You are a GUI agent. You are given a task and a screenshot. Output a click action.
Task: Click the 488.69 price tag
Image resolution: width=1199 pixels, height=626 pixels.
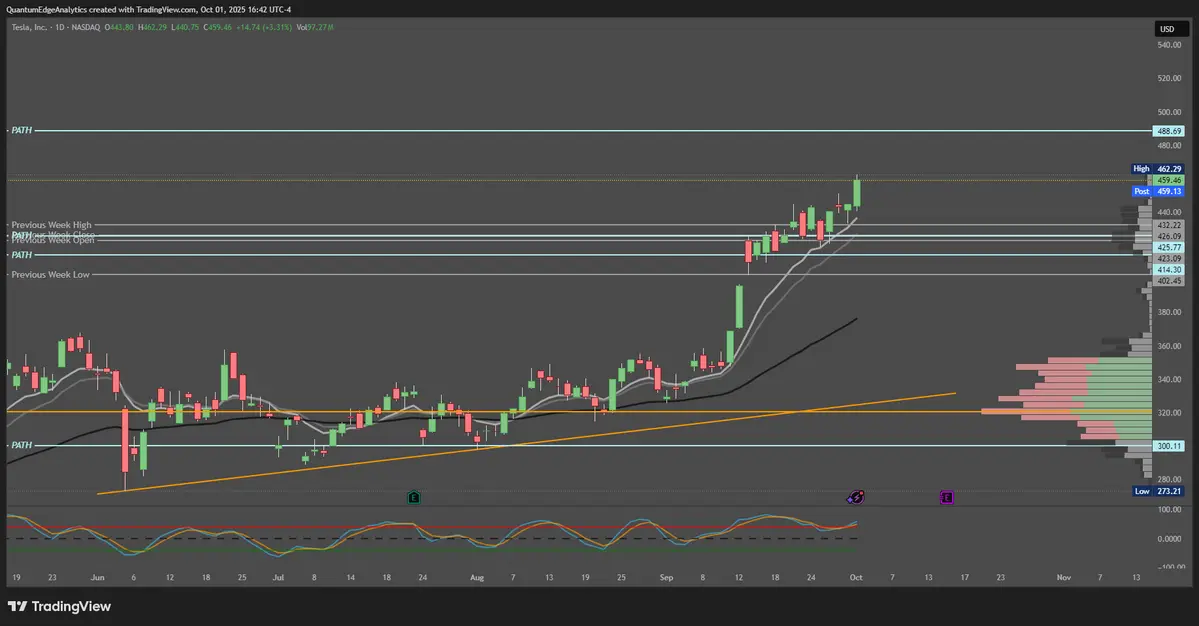(1168, 131)
